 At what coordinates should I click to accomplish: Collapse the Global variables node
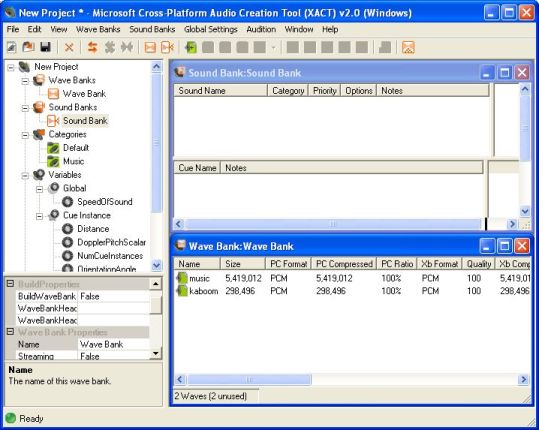40,189
